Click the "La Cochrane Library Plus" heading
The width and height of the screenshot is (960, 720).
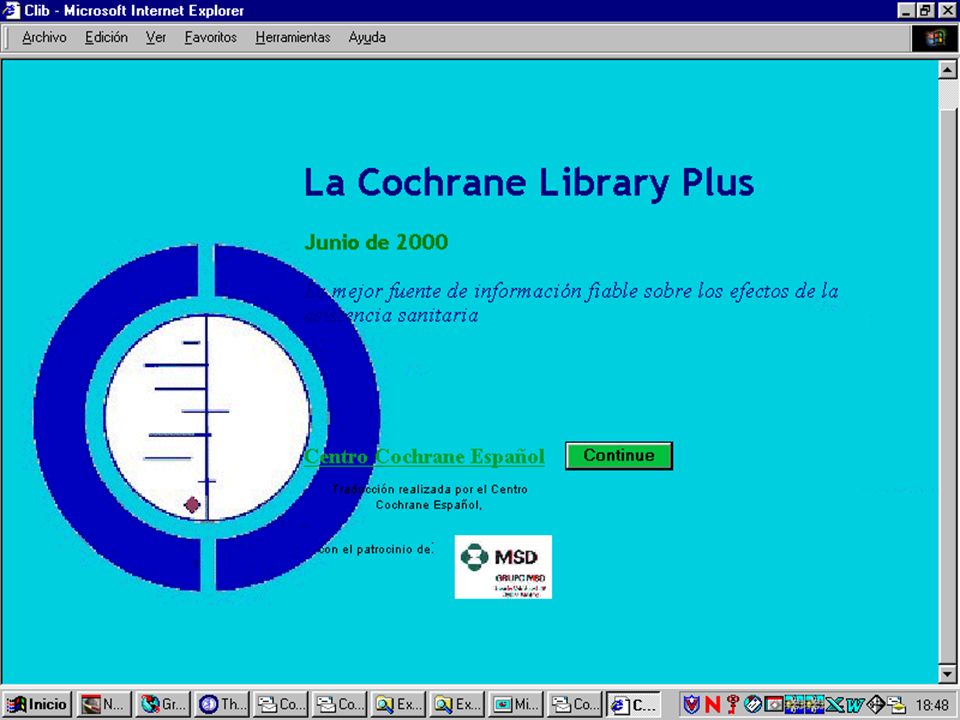click(x=529, y=182)
